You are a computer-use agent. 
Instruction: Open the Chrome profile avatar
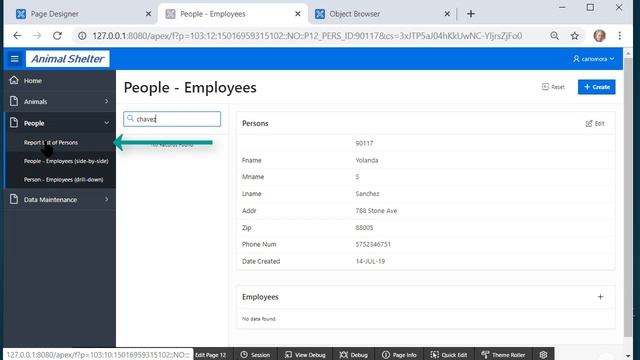(x=599, y=36)
